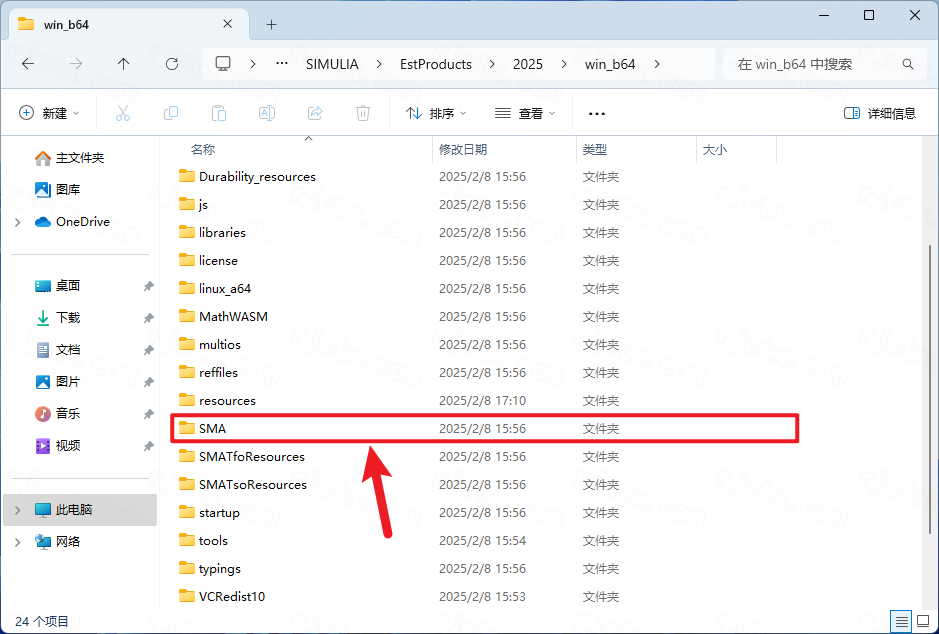Select the VCRedist10 folder

pos(222,597)
